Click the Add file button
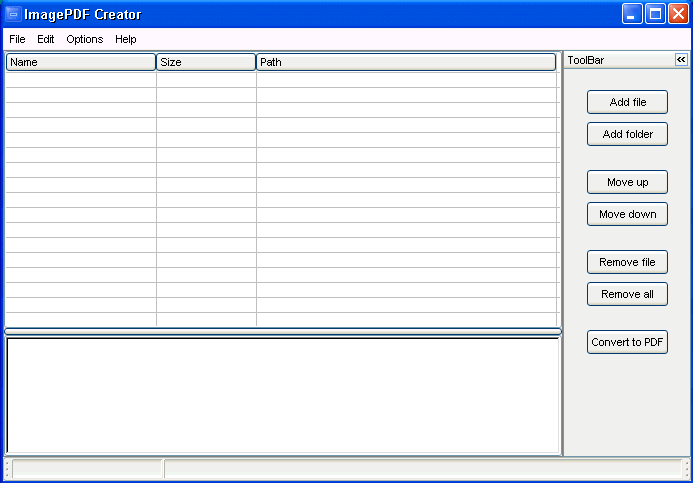The image size is (693, 483). click(x=627, y=102)
